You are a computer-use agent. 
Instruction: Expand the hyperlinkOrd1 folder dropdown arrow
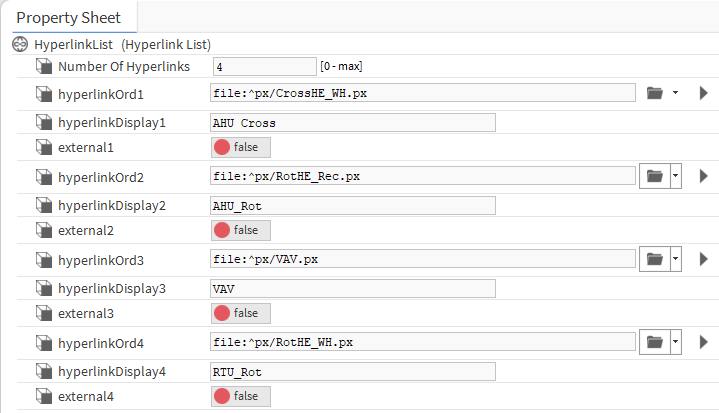point(677,93)
